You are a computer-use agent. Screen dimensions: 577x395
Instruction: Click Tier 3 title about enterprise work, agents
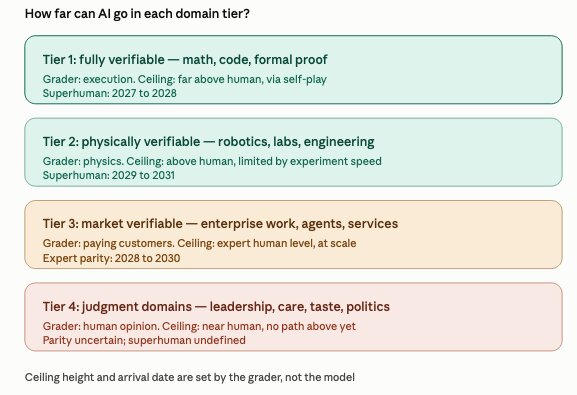[x=220, y=224]
